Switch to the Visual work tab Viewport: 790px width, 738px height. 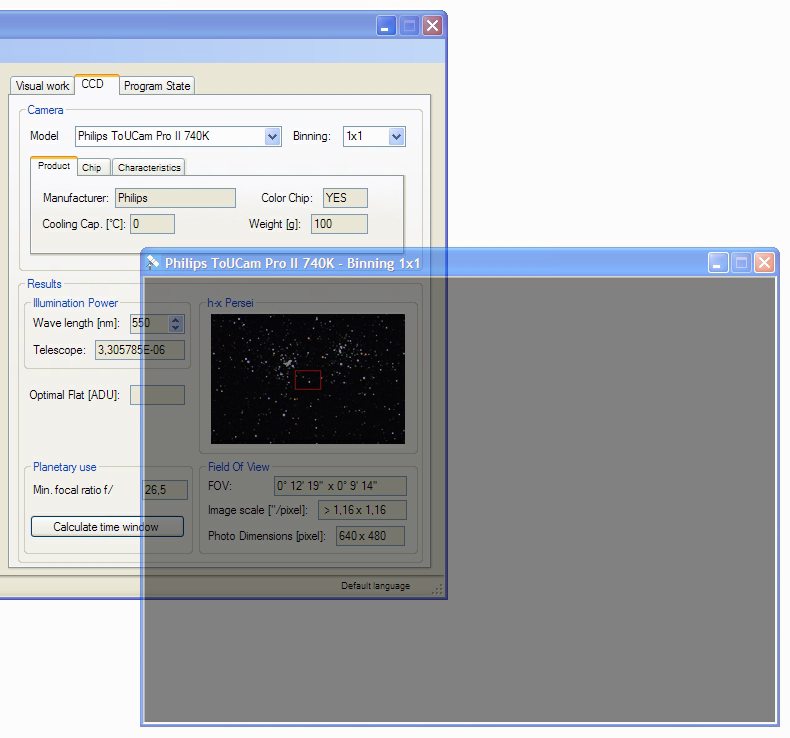click(x=42, y=86)
